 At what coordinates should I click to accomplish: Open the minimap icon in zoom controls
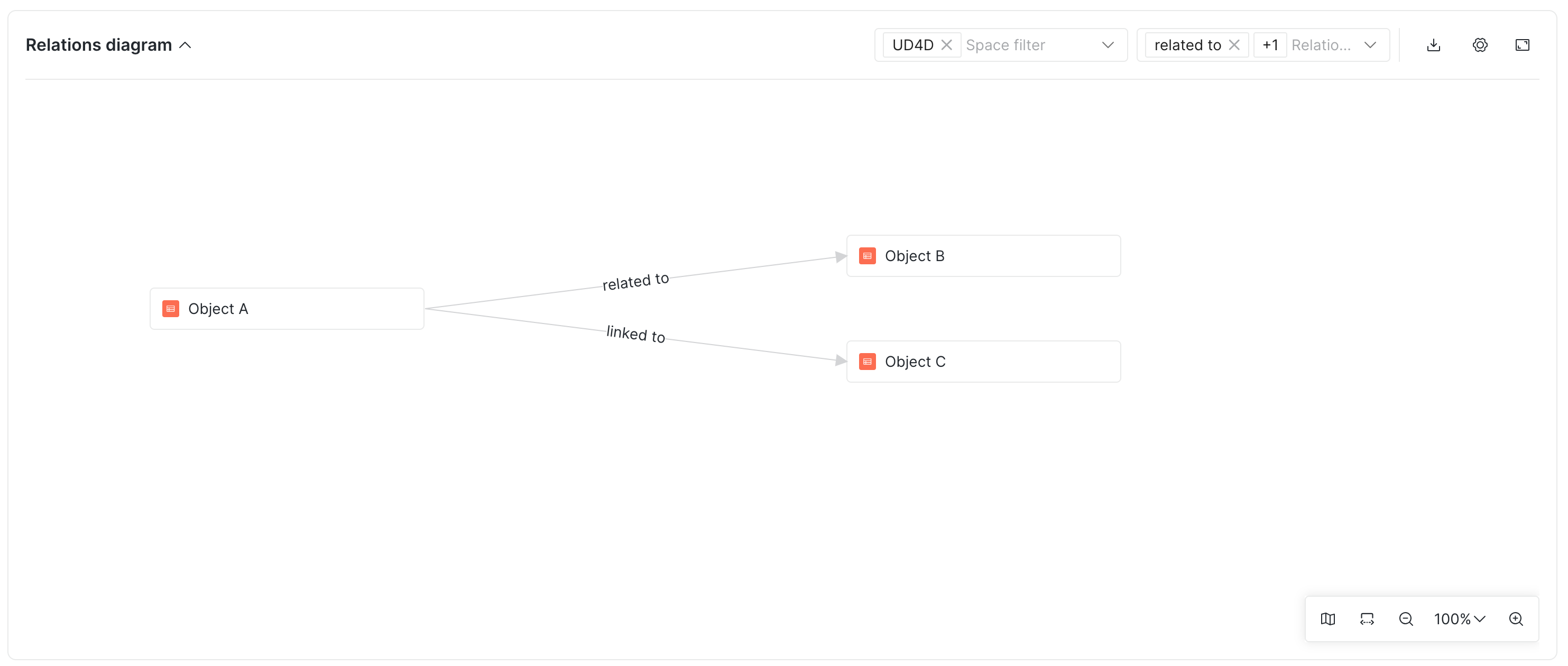point(1328,619)
